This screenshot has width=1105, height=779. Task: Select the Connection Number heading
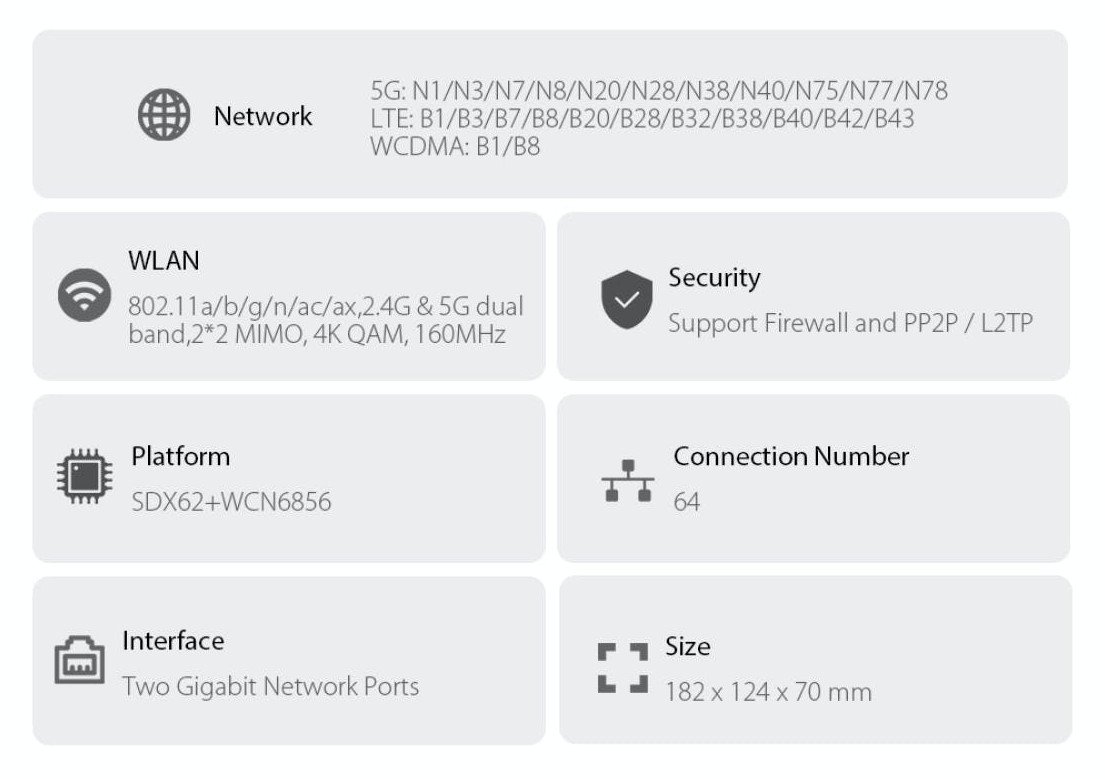click(x=791, y=457)
